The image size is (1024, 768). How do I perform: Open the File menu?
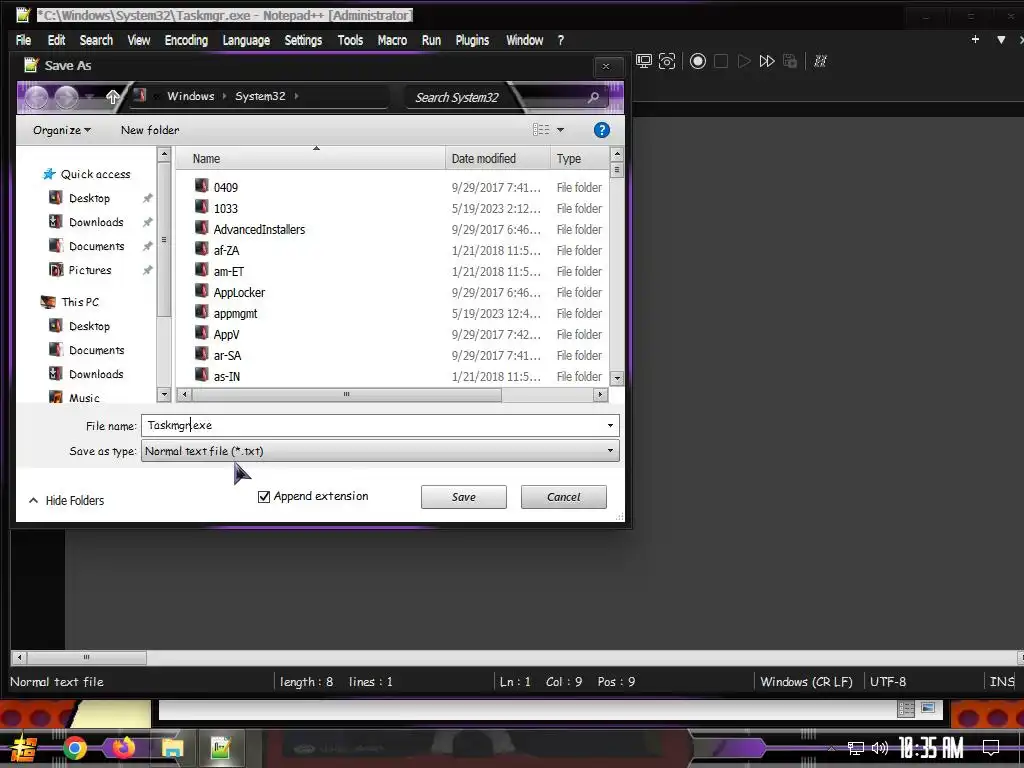tap(24, 40)
